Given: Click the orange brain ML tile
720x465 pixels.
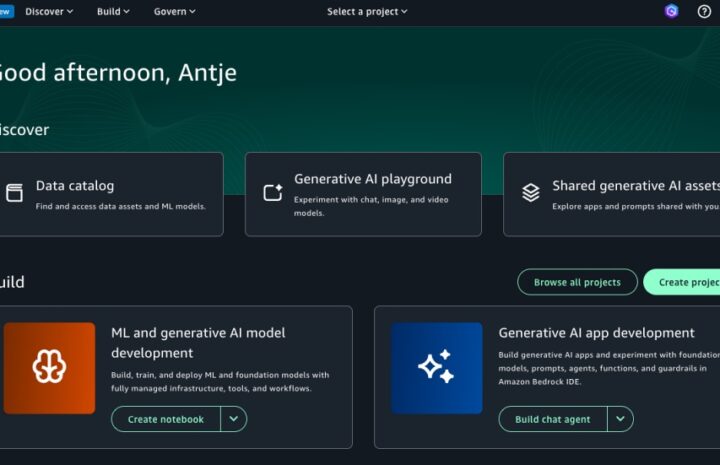Looking at the screenshot, I should tap(49, 368).
